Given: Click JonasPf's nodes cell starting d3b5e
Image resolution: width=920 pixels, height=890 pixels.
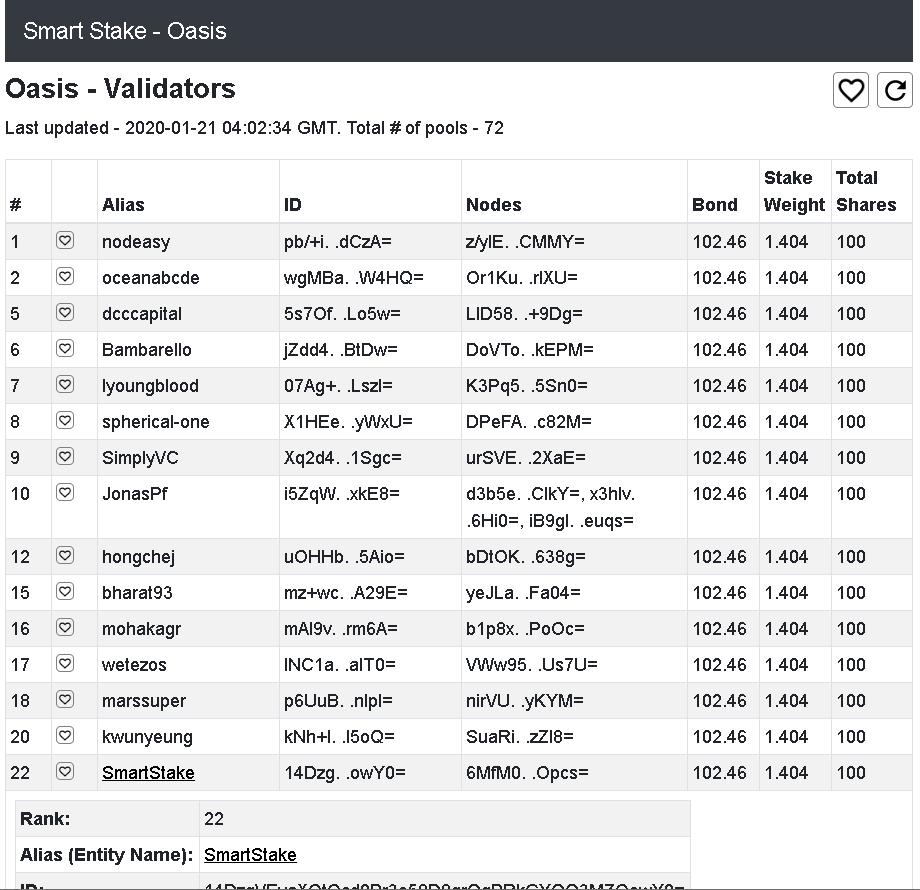Looking at the screenshot, I should (574, 507).
